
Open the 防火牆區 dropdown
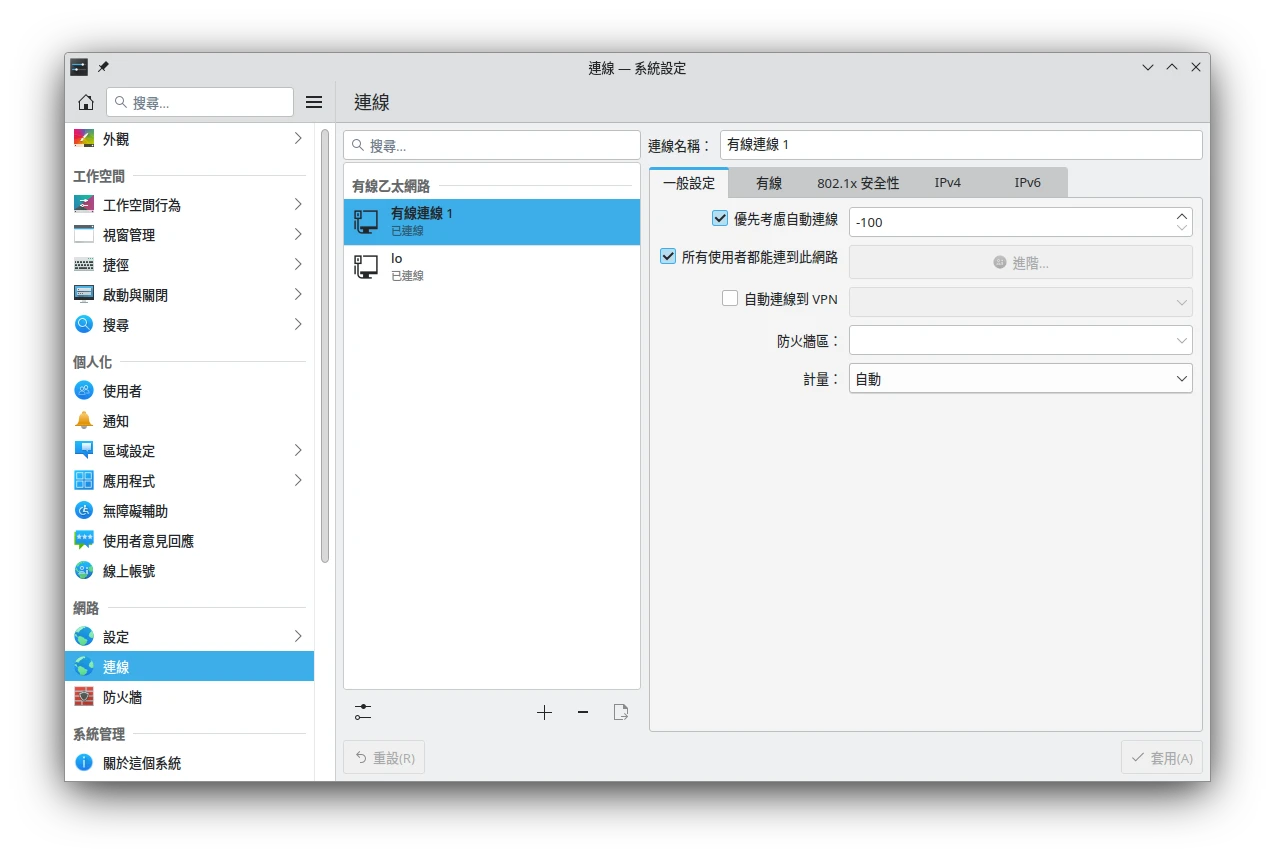pos(1020,340)
